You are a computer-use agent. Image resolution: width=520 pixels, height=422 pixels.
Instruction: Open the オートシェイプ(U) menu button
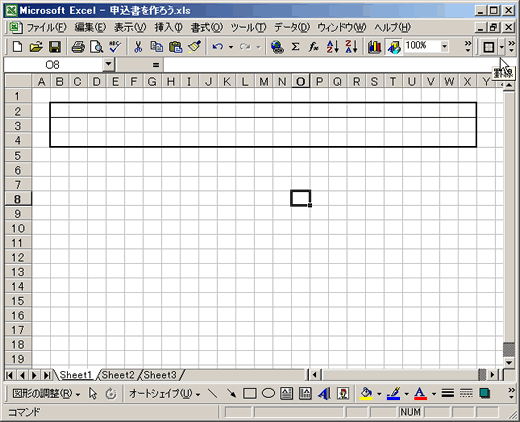tap(164, 394)
